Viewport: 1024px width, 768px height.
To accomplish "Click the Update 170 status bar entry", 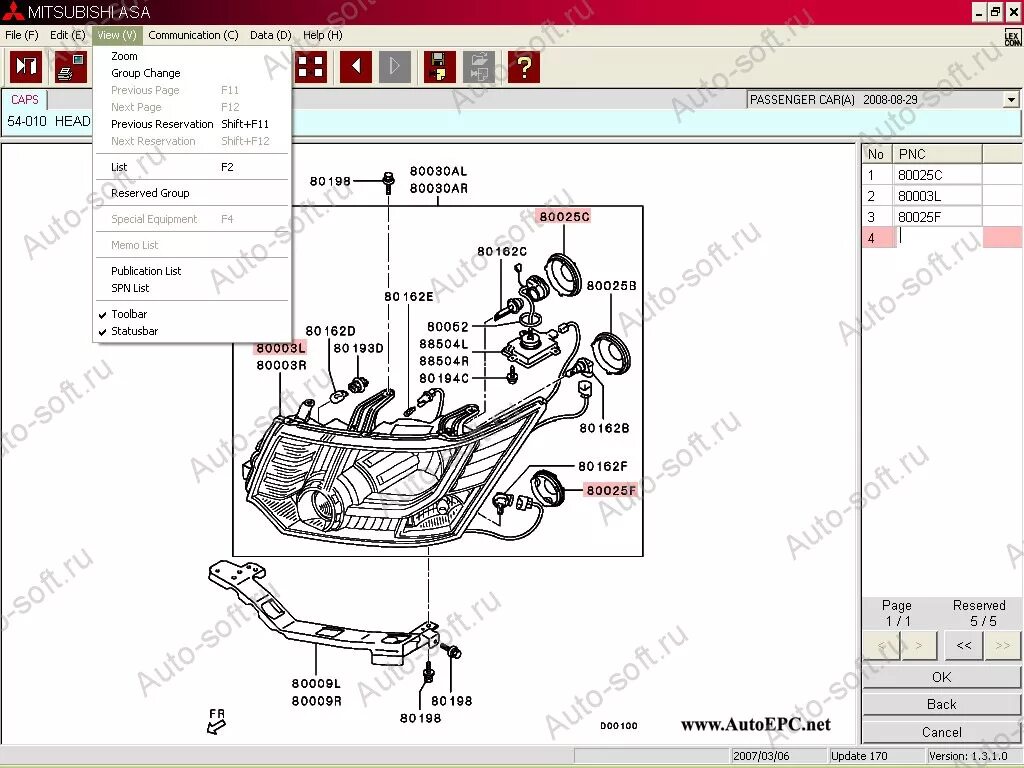I will pos(859,756).
